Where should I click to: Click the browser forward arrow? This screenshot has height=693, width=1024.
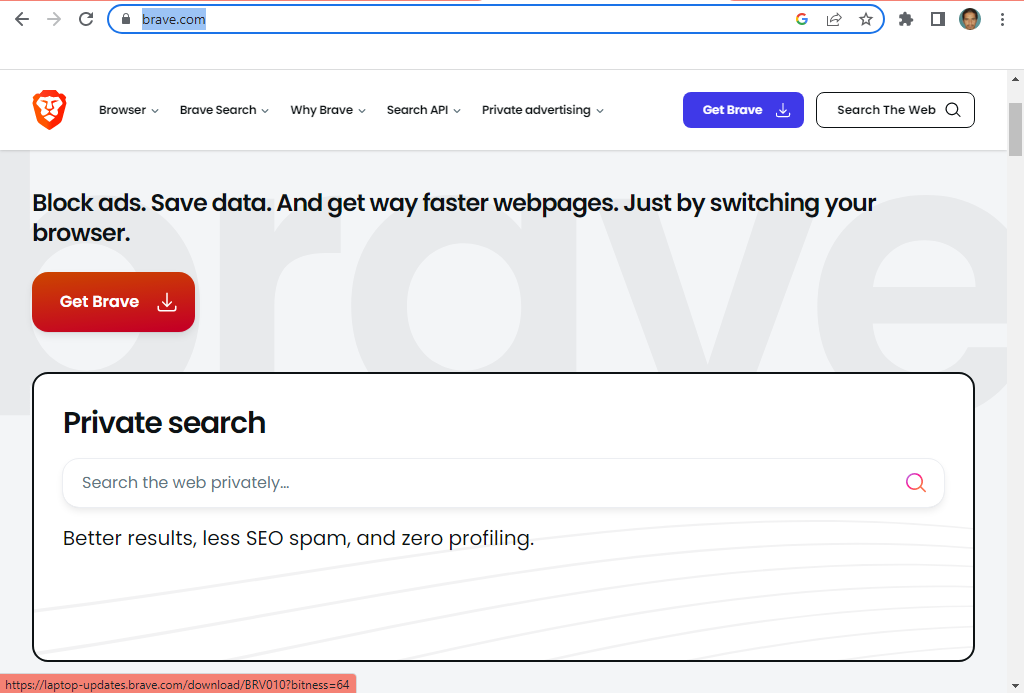54,19
